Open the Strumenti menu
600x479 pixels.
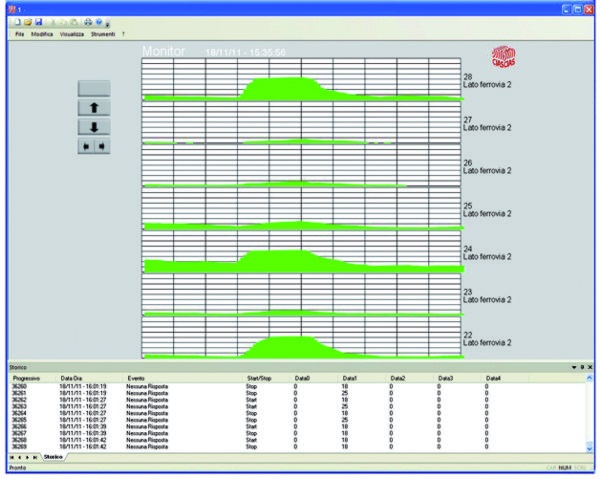tap(103, 34)
